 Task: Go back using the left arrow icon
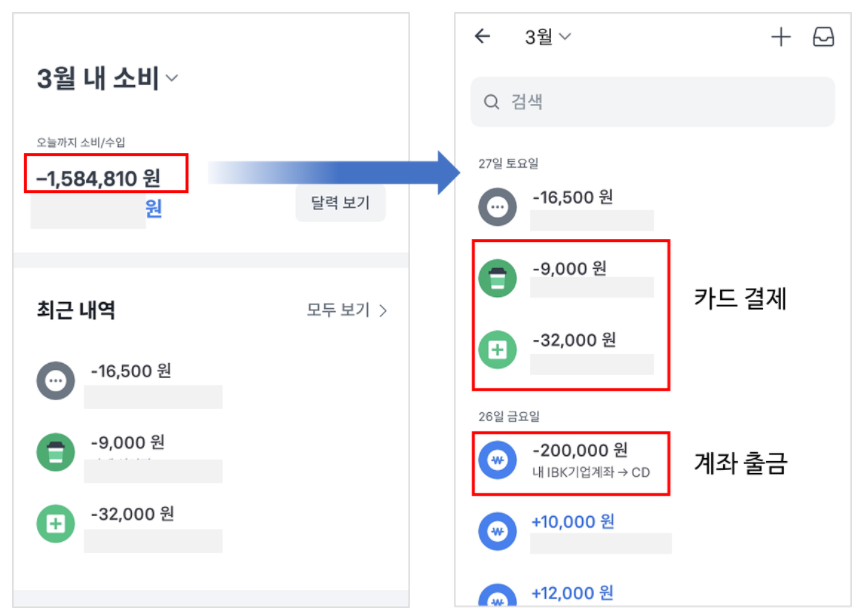(x=483, y=36)
